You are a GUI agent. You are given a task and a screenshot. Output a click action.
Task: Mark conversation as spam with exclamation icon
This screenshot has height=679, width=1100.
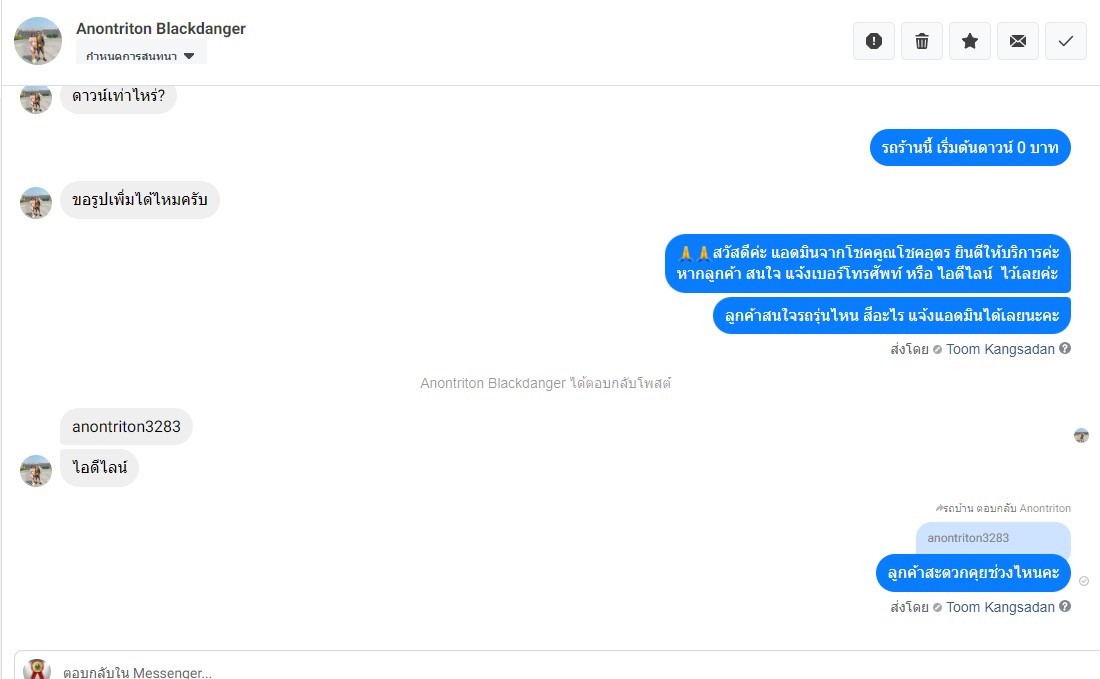[x=873, y=41]
